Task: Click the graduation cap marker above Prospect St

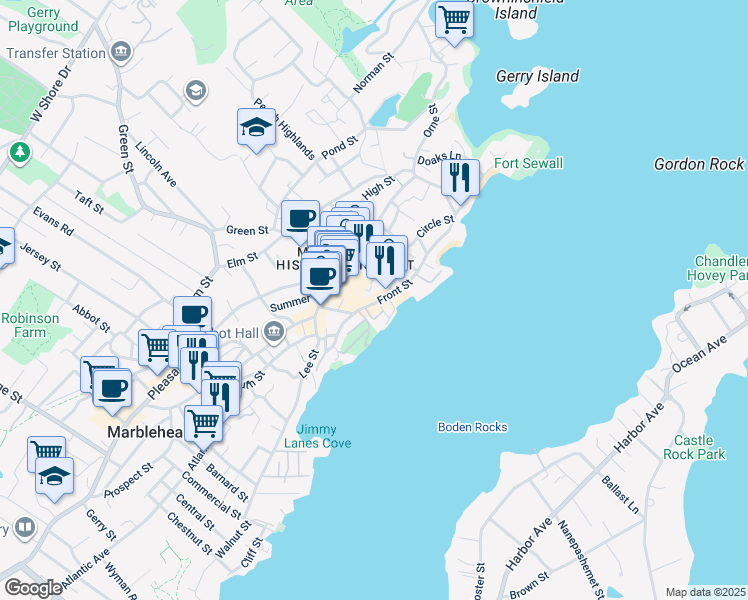Action: point(55,478)
